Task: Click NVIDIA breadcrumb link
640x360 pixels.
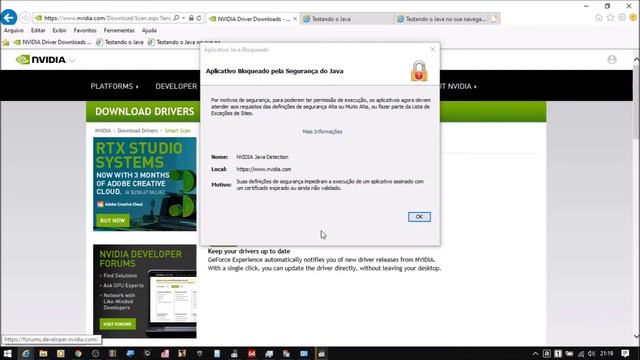Action: [x=103, y=131]
